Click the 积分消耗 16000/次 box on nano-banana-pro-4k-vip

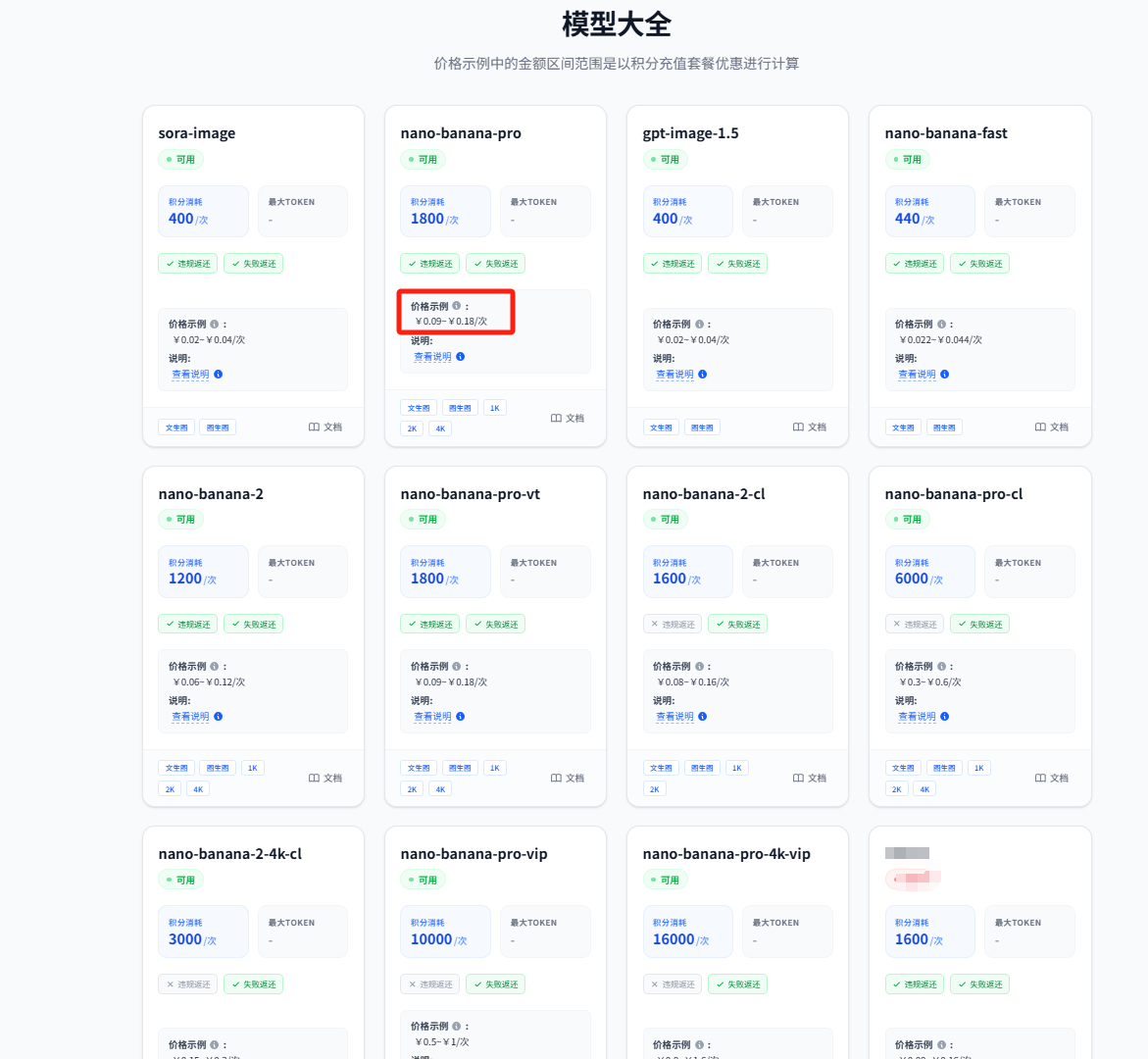coord(687,932)
